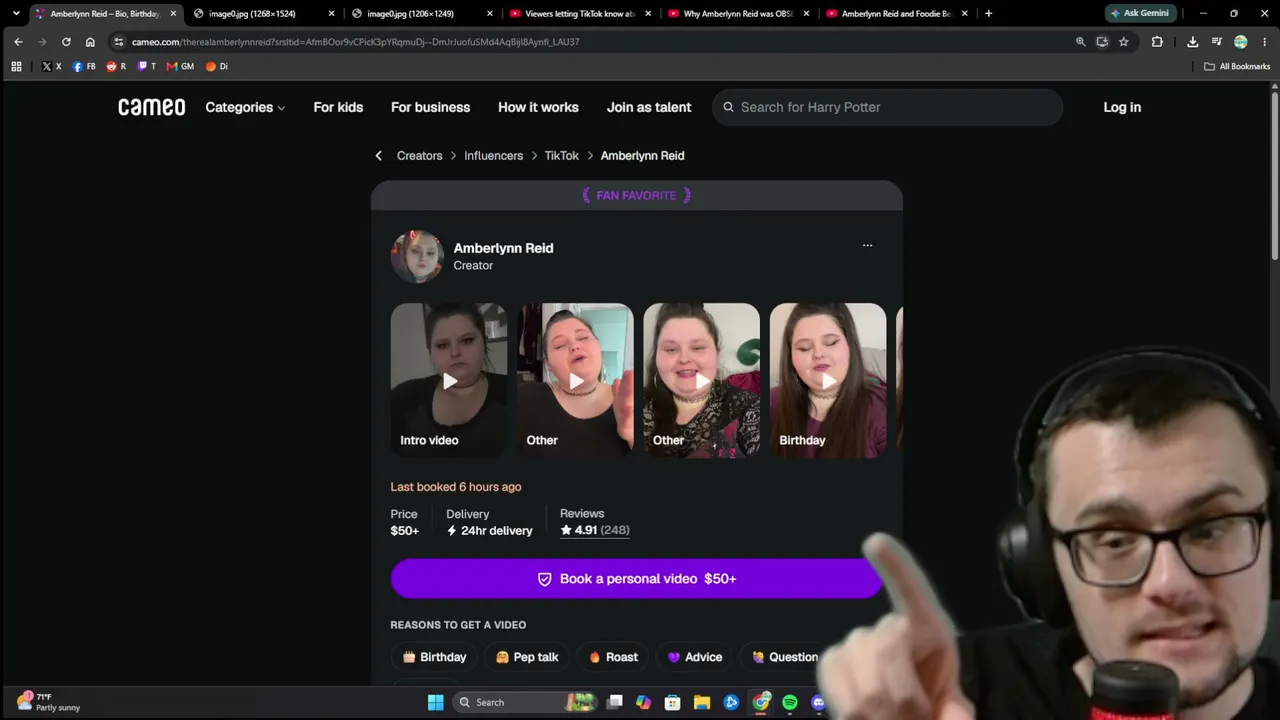Open File Explorer from the taskbar
1280x720 pixels.
tap(702, 702)
